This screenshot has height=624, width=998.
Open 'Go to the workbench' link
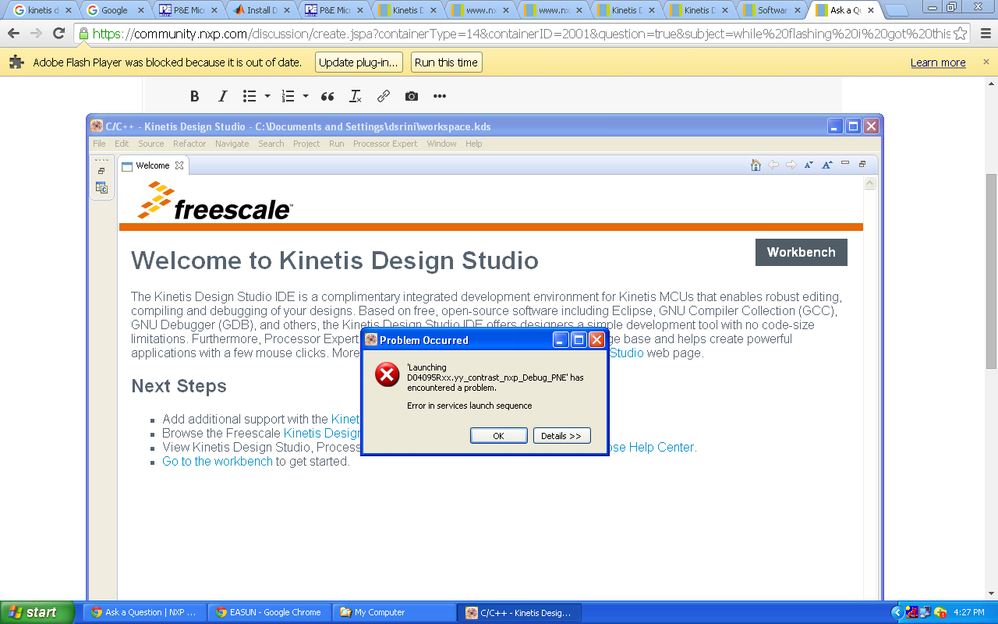217,461
